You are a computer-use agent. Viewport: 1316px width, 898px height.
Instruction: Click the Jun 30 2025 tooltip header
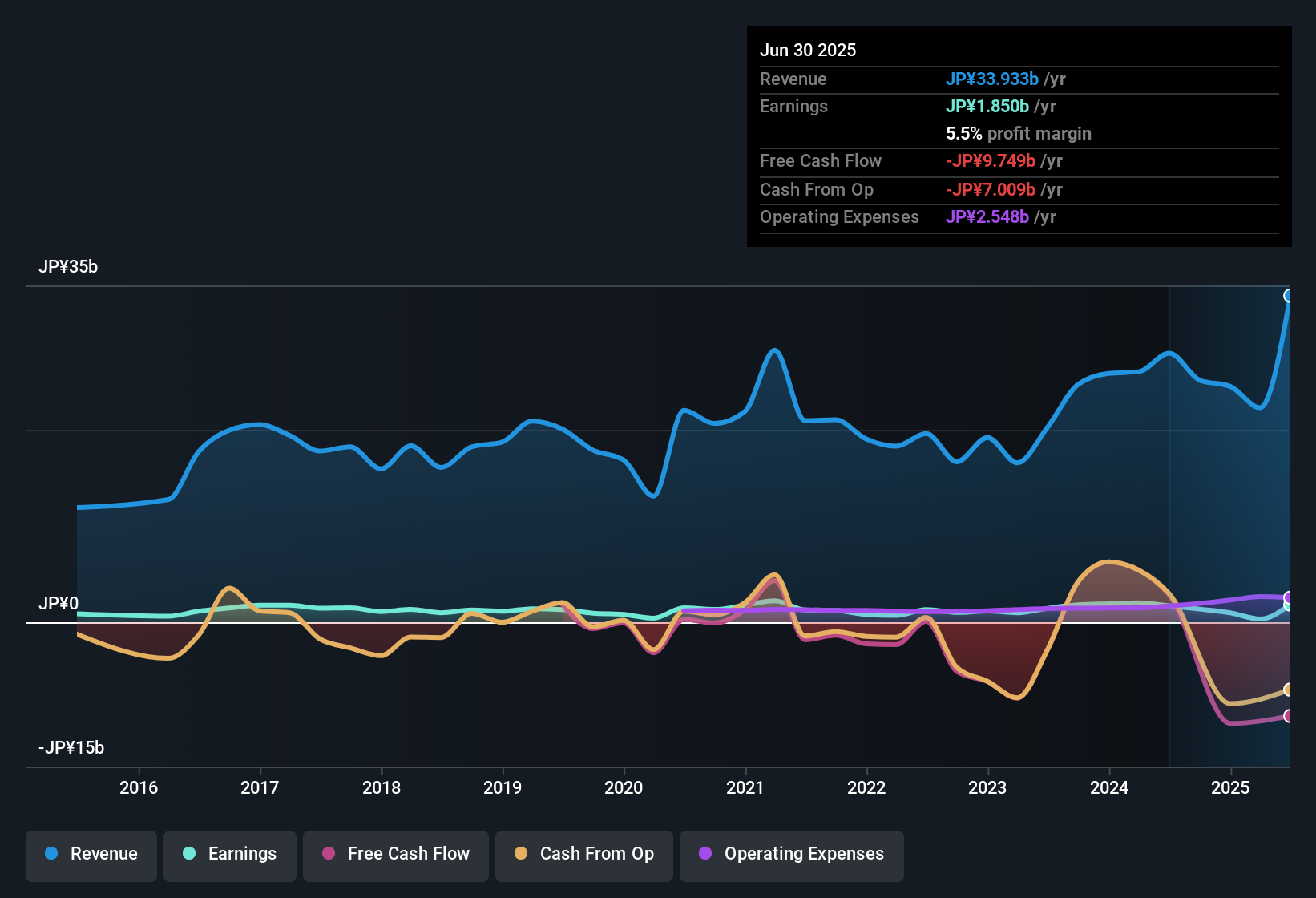point(808,50)
